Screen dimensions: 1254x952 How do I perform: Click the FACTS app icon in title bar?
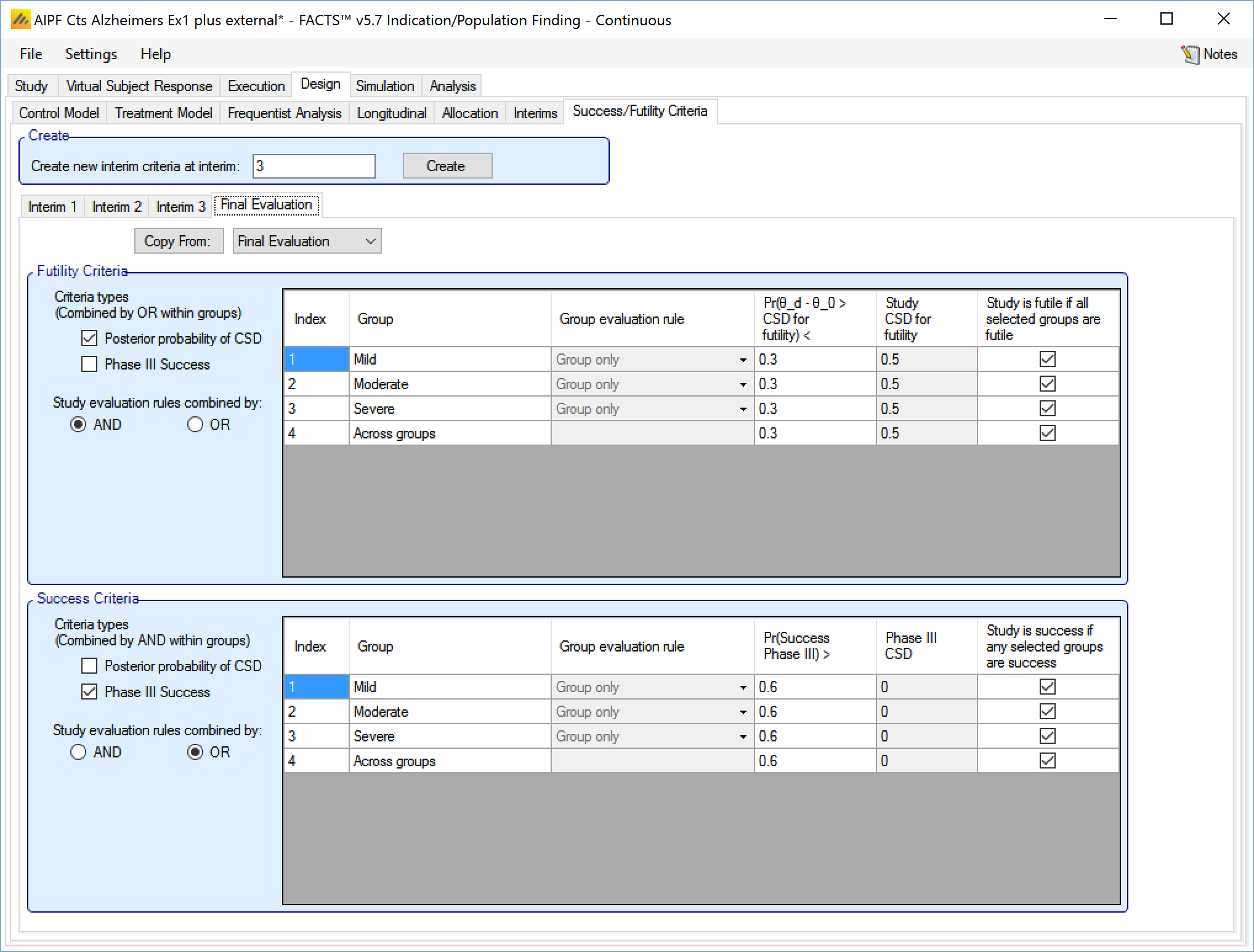tap(20, 20)
